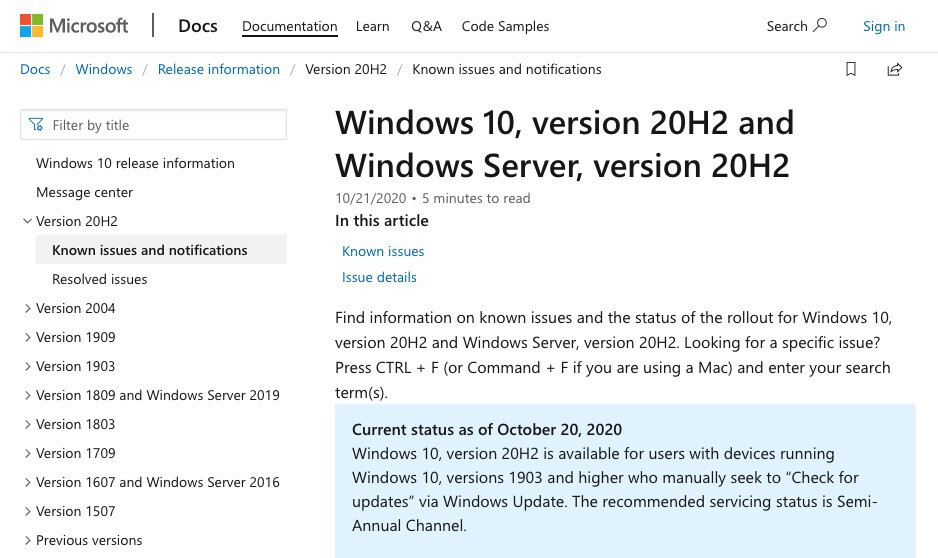
Task: Collapse the Version 20H2 tree node
Action: click(x=27, y=221)
